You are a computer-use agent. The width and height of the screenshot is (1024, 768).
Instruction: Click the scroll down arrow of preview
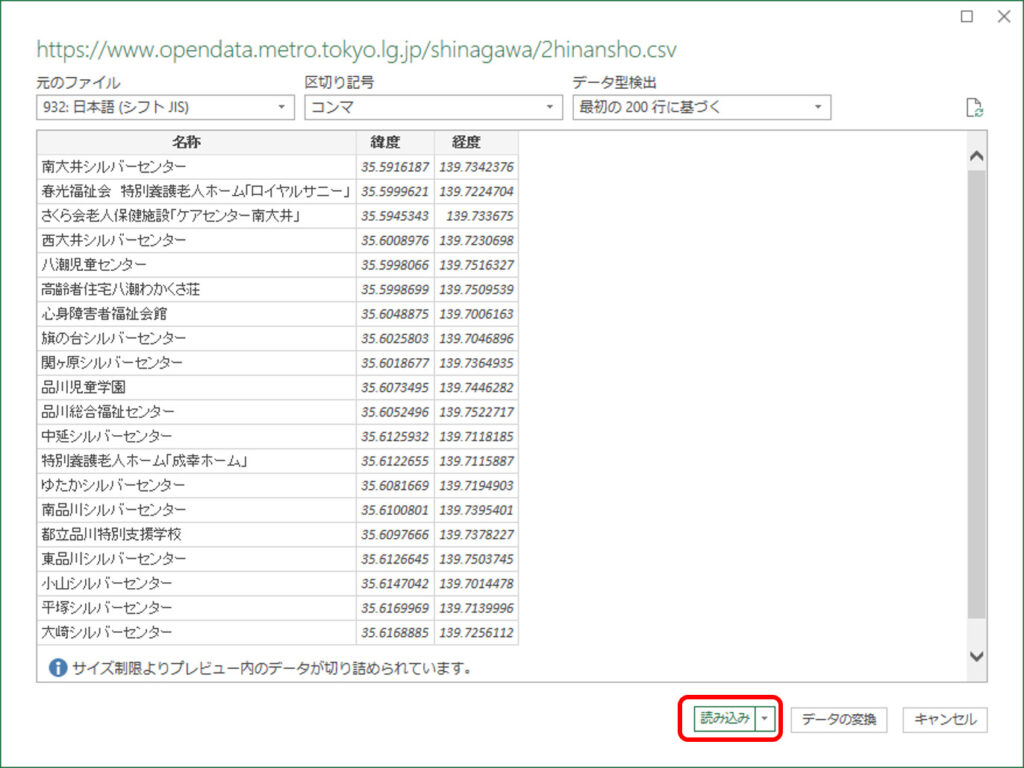976,656
